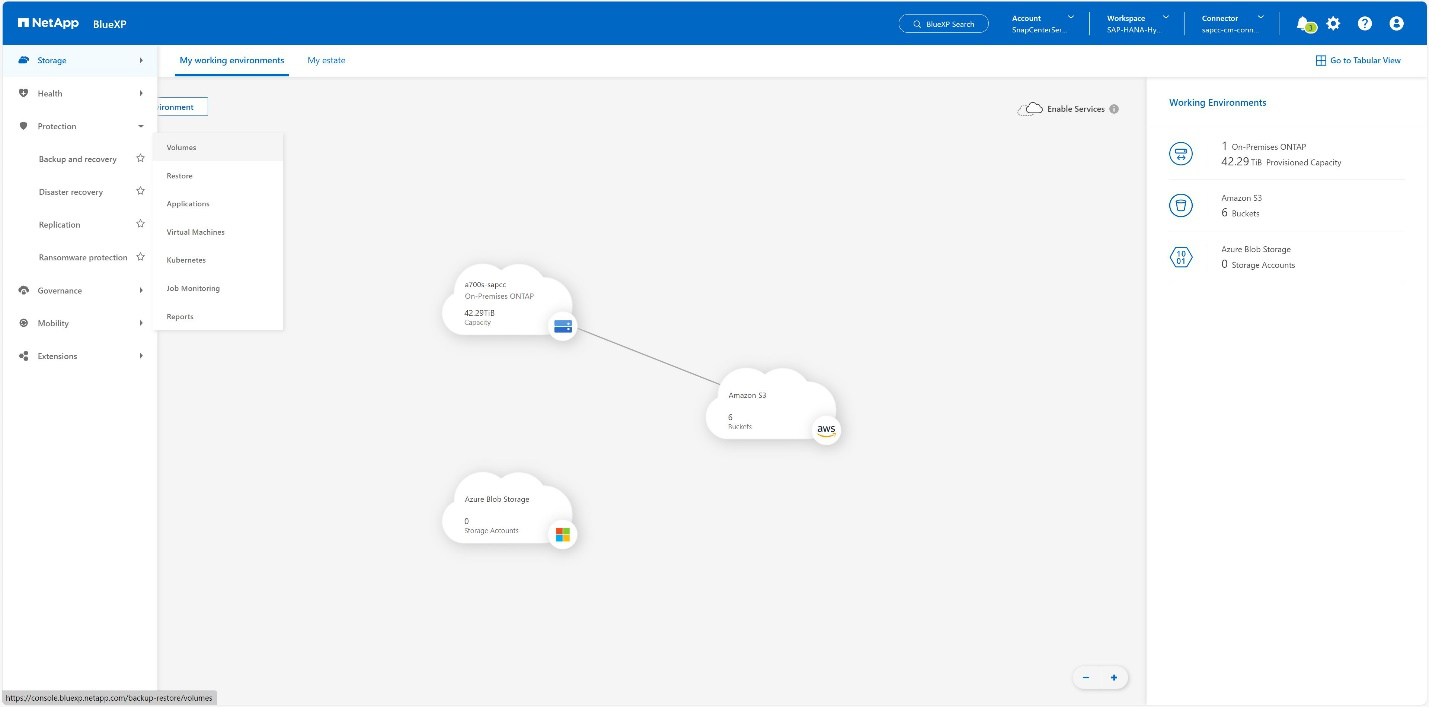Open the user profile icon

1397,23
